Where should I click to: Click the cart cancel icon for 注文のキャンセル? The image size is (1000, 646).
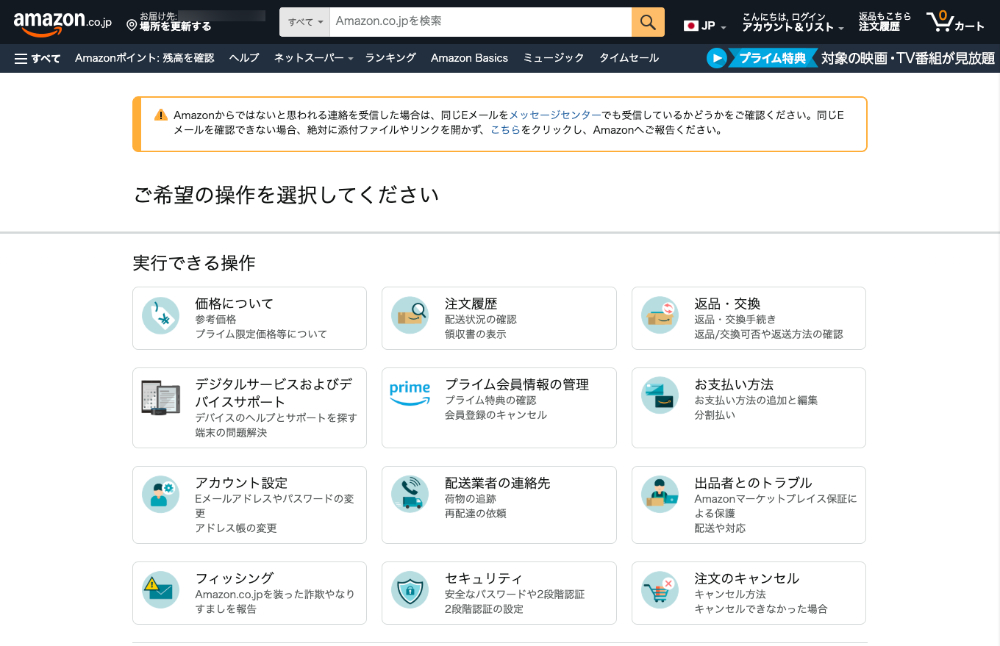pos(660,590)
